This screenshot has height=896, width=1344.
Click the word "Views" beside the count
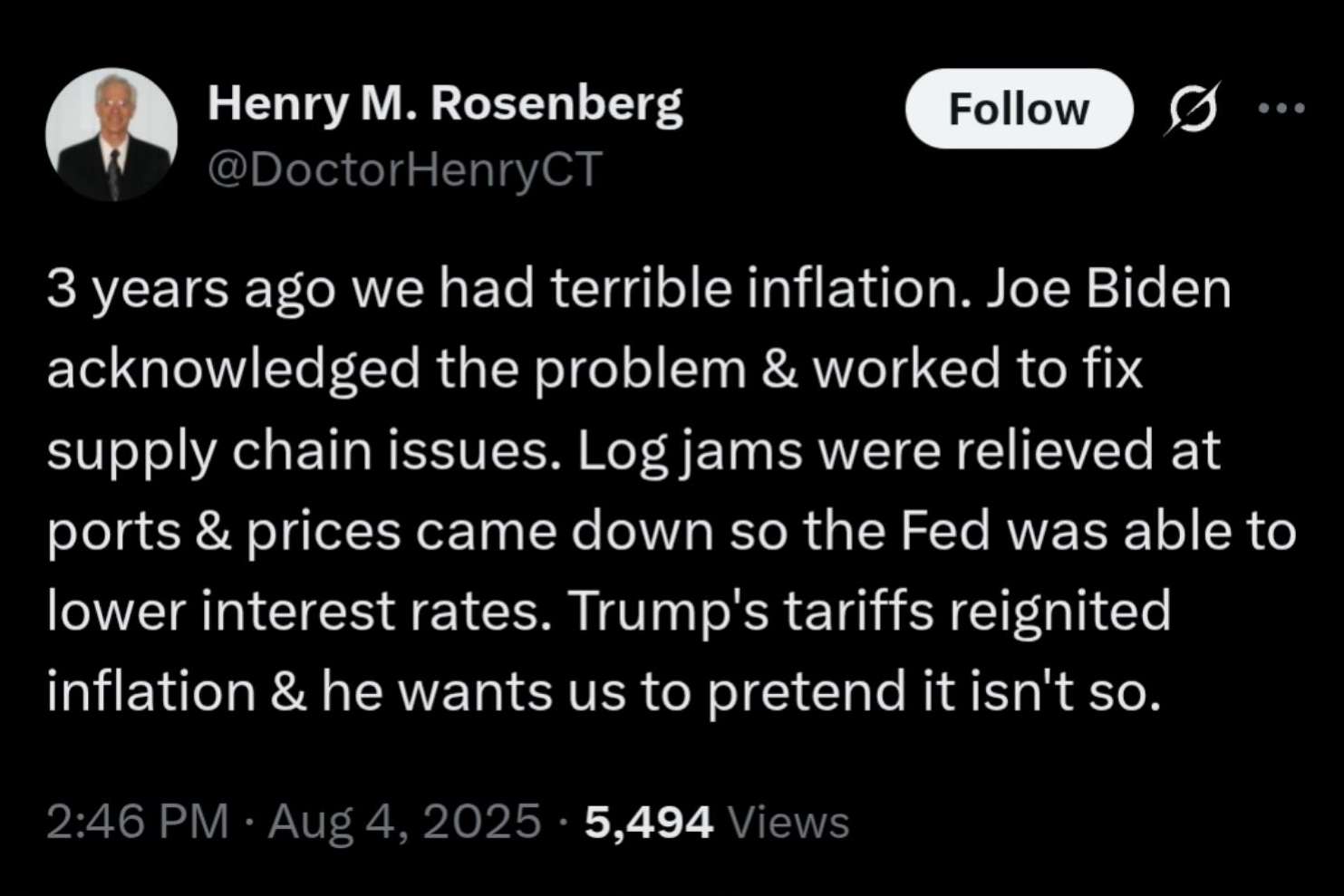coord(788,823)
